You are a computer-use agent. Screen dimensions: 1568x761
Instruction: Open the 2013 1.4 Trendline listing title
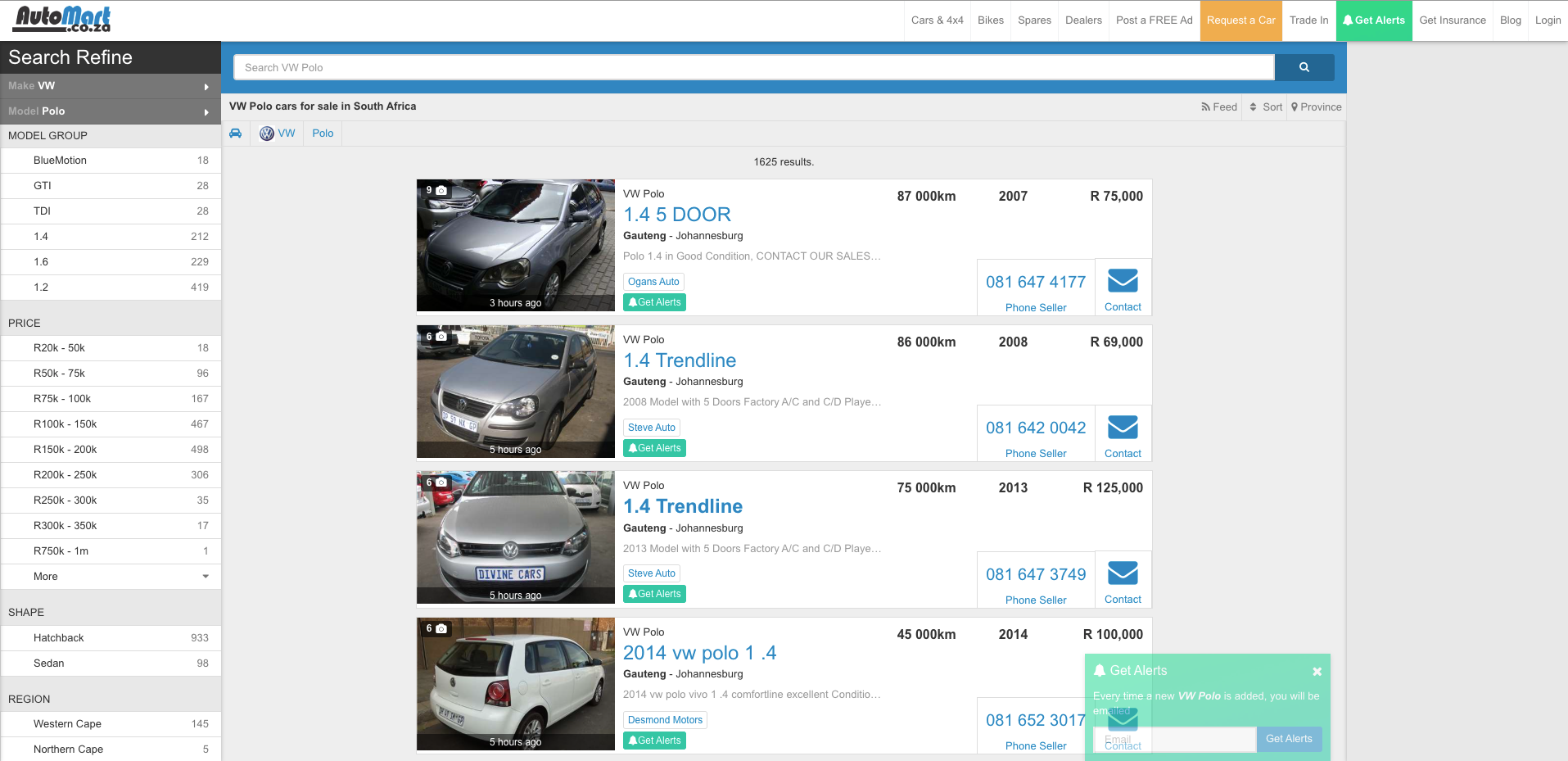[683, 506]
